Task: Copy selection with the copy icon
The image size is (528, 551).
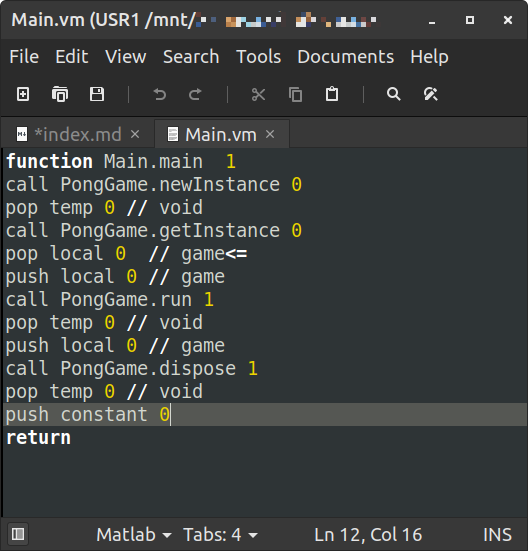Action: tap(295, 94)
